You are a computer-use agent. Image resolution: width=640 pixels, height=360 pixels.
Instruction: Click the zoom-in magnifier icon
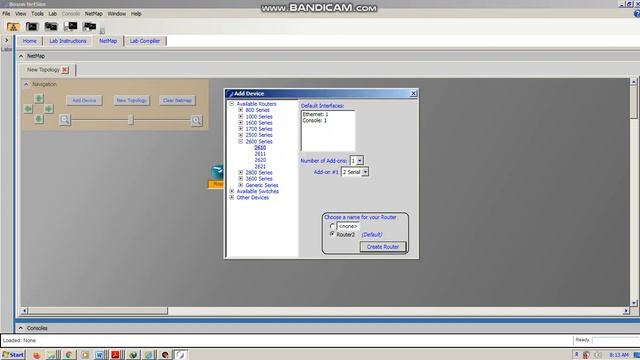tap(196, 120)
